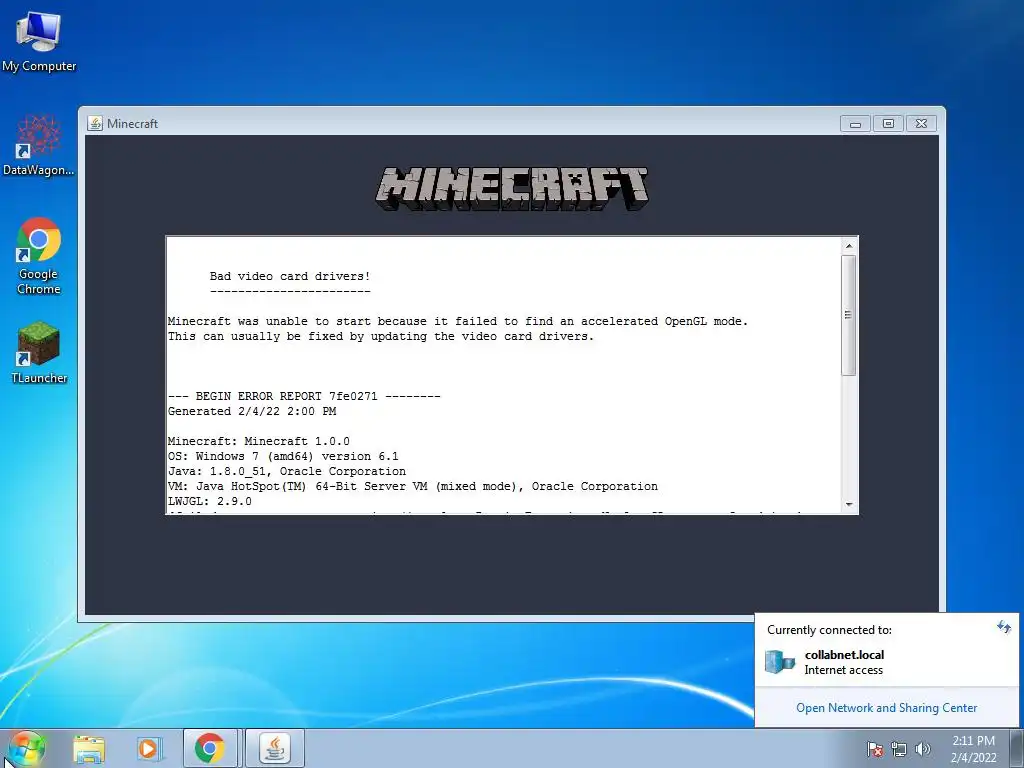Click the 'Internet access' status text
The width and height of the screenshot is (1024, 768).
[844, 670]
